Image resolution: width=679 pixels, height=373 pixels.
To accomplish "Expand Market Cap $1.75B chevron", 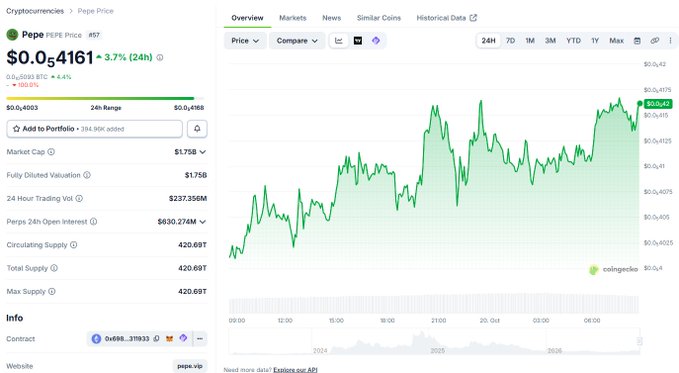I will click(203, 152).
